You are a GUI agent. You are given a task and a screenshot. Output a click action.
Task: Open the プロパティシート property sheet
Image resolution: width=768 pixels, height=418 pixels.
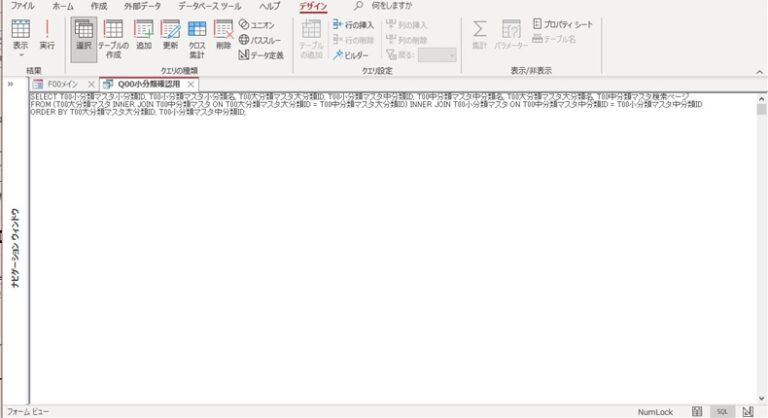(x=567, y=23)
